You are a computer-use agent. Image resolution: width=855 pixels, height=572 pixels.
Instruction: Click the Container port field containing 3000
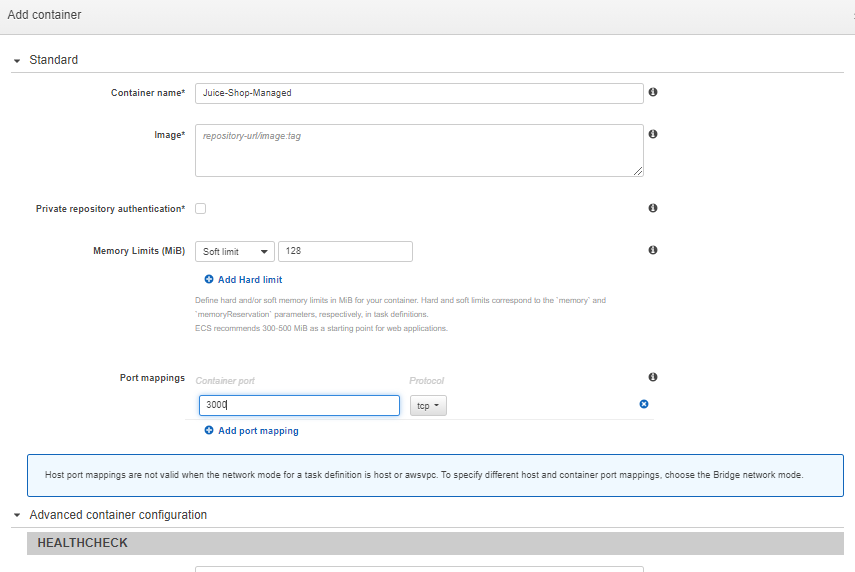tap(299, 406)
